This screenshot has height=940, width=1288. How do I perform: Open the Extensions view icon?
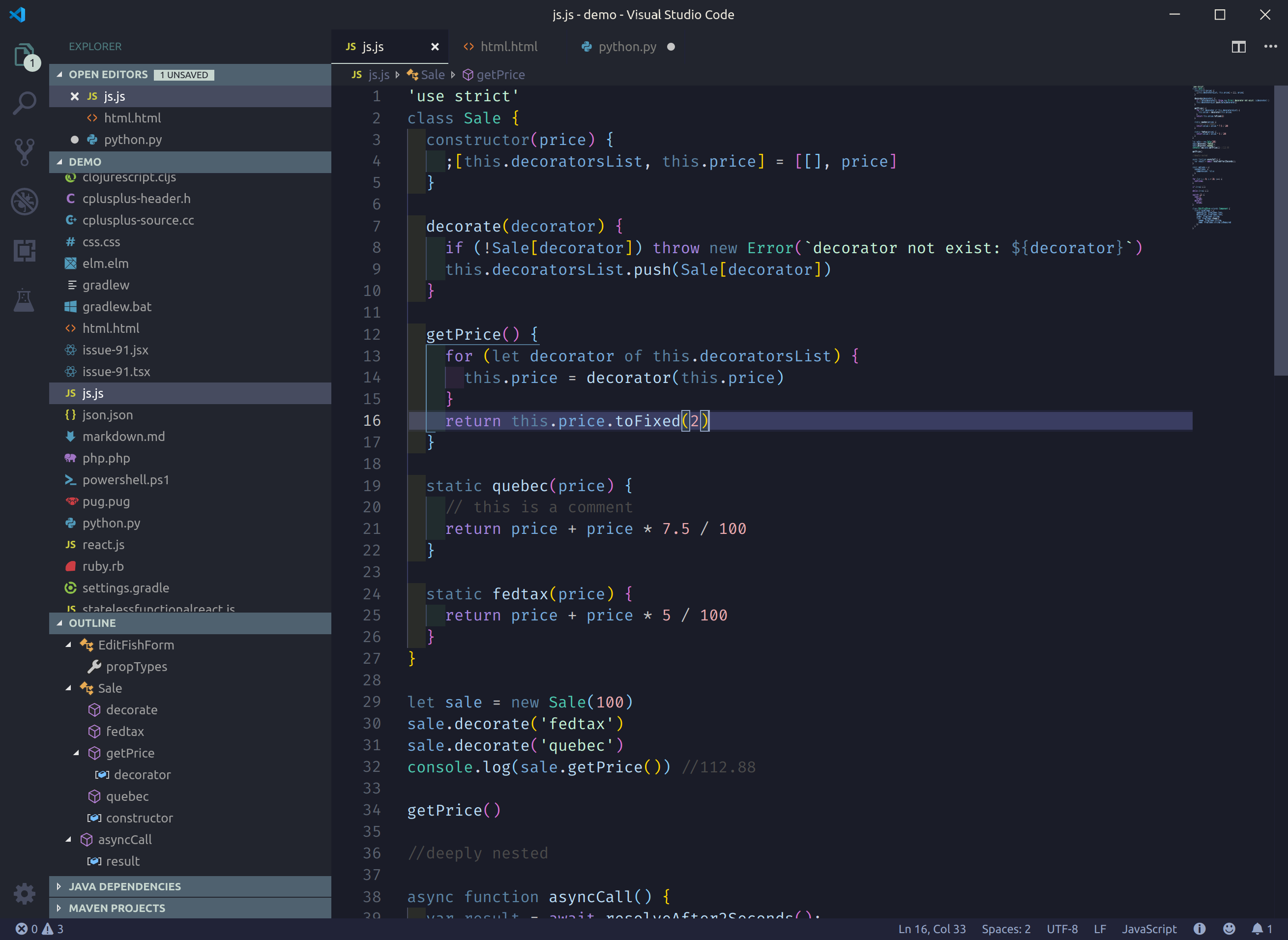24,250
